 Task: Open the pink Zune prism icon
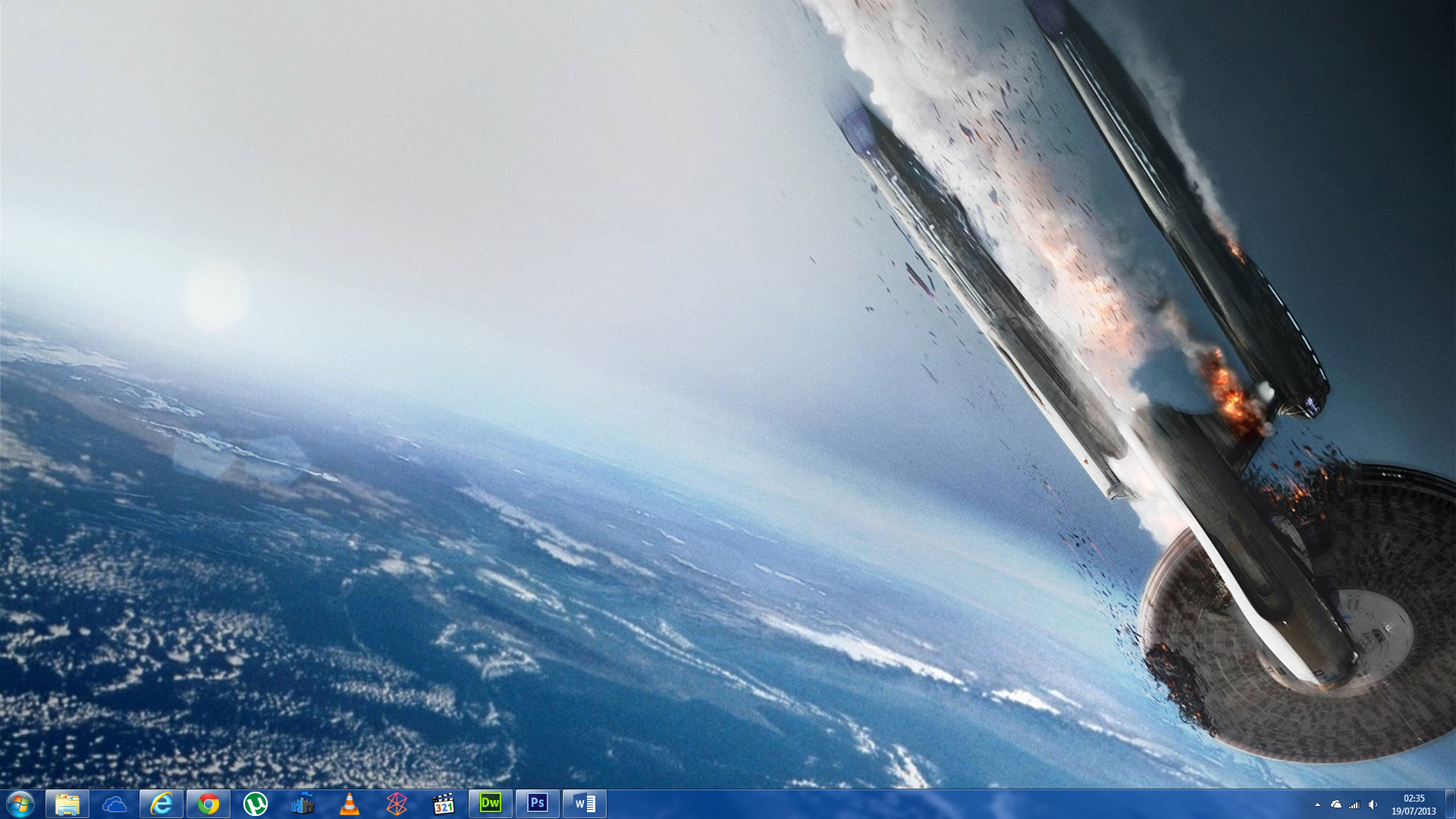tap(397, 804)
